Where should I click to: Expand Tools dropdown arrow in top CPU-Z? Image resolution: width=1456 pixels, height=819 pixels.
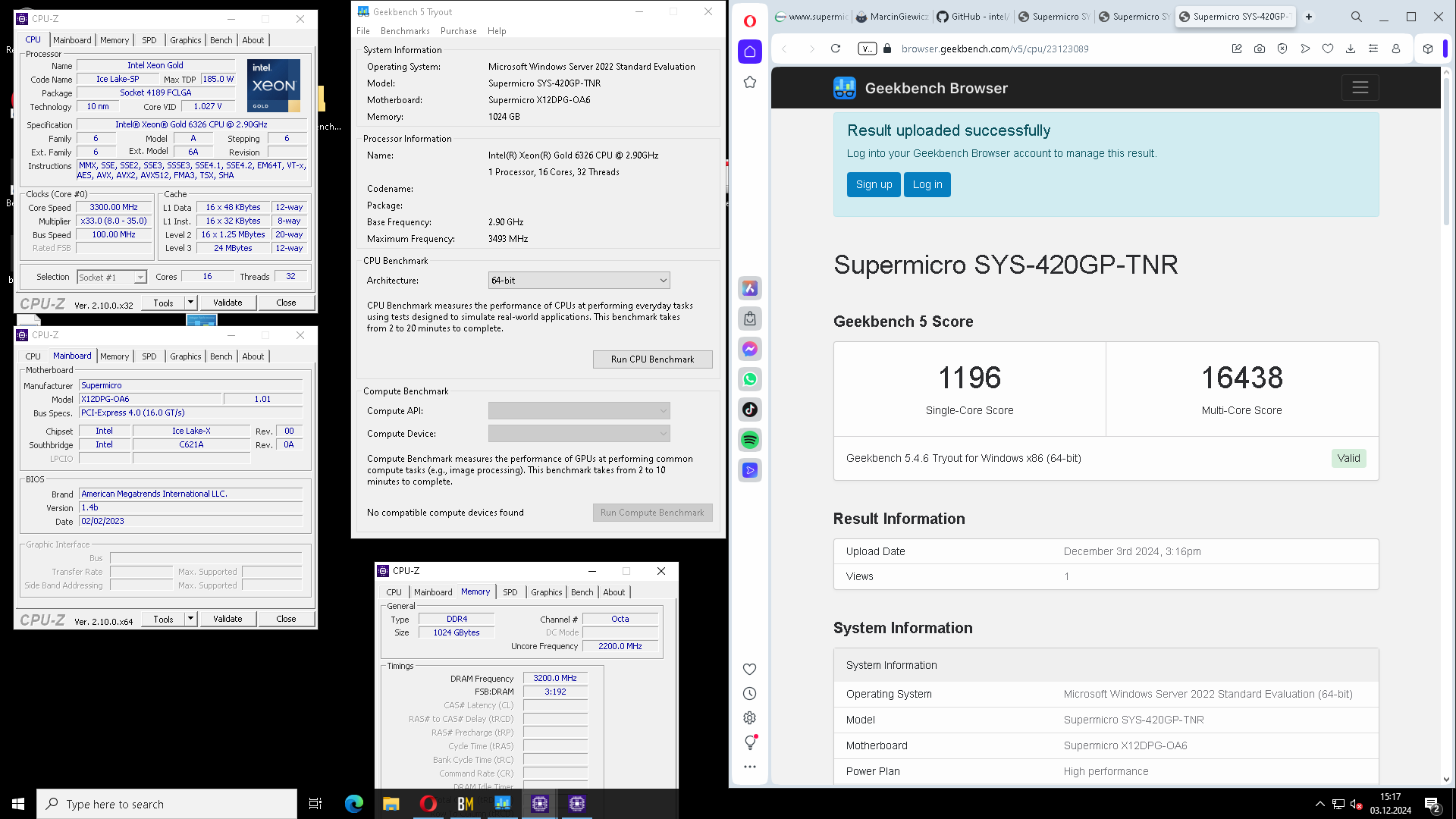tap(190, 303)
